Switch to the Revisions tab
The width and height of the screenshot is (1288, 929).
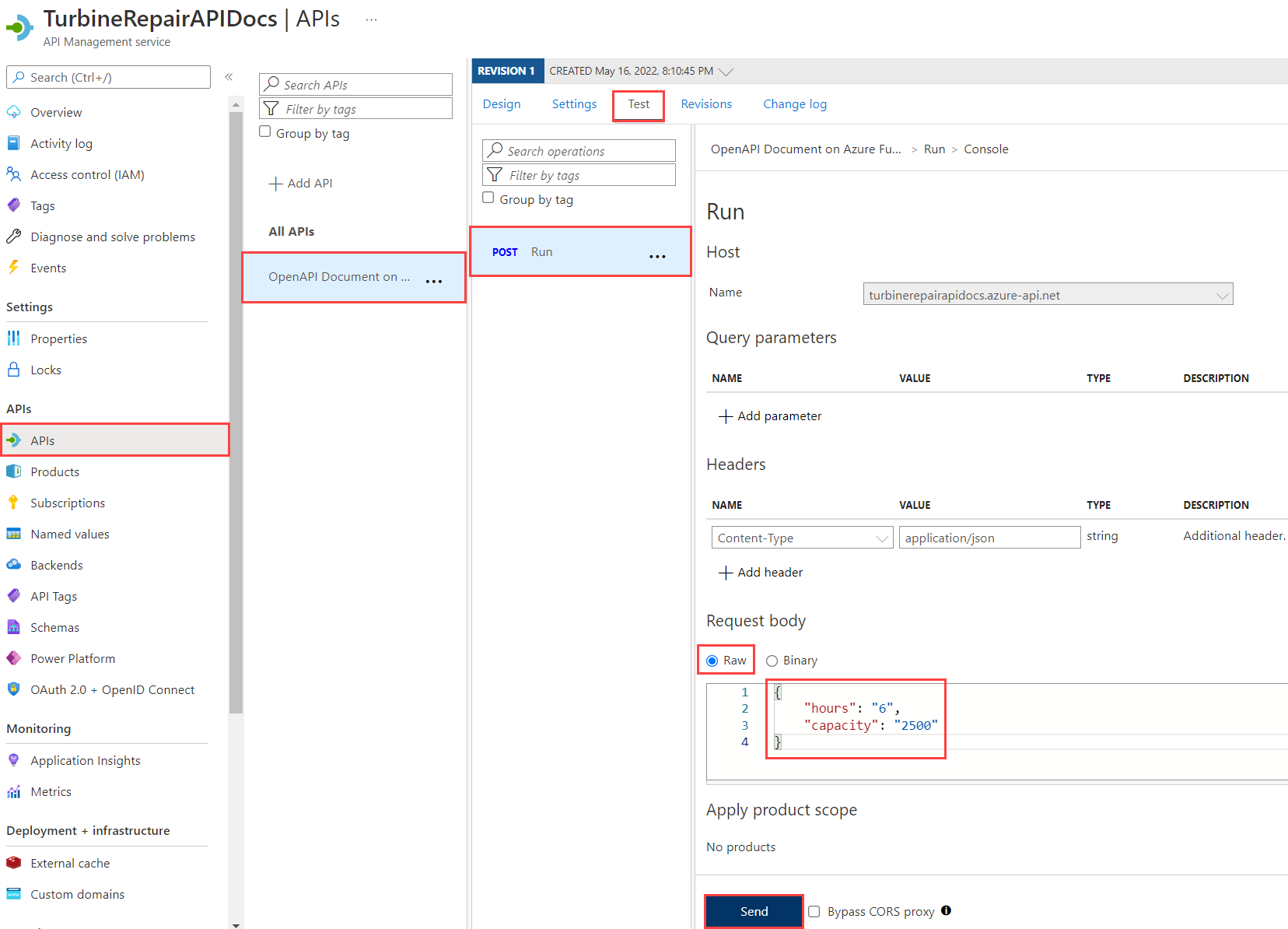click(x=705, y=103)
